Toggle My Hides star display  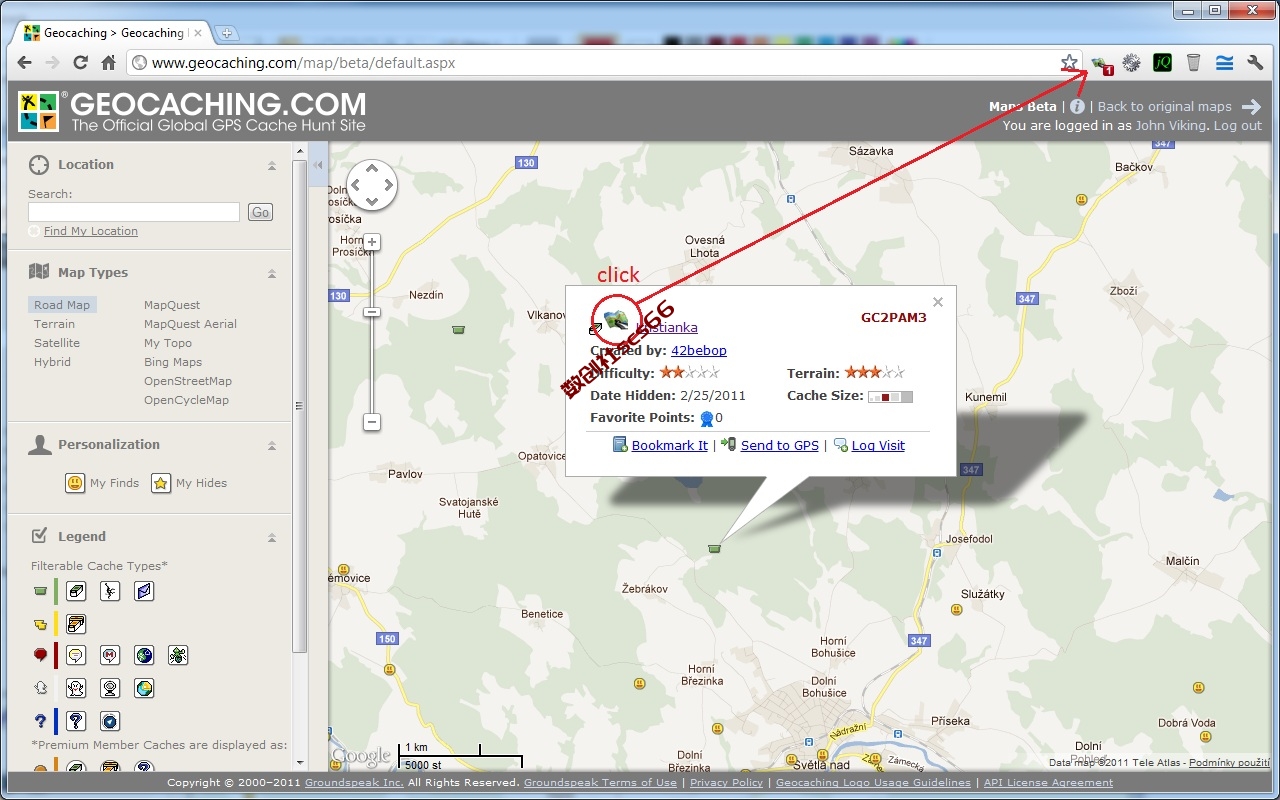tap(161, 483)
